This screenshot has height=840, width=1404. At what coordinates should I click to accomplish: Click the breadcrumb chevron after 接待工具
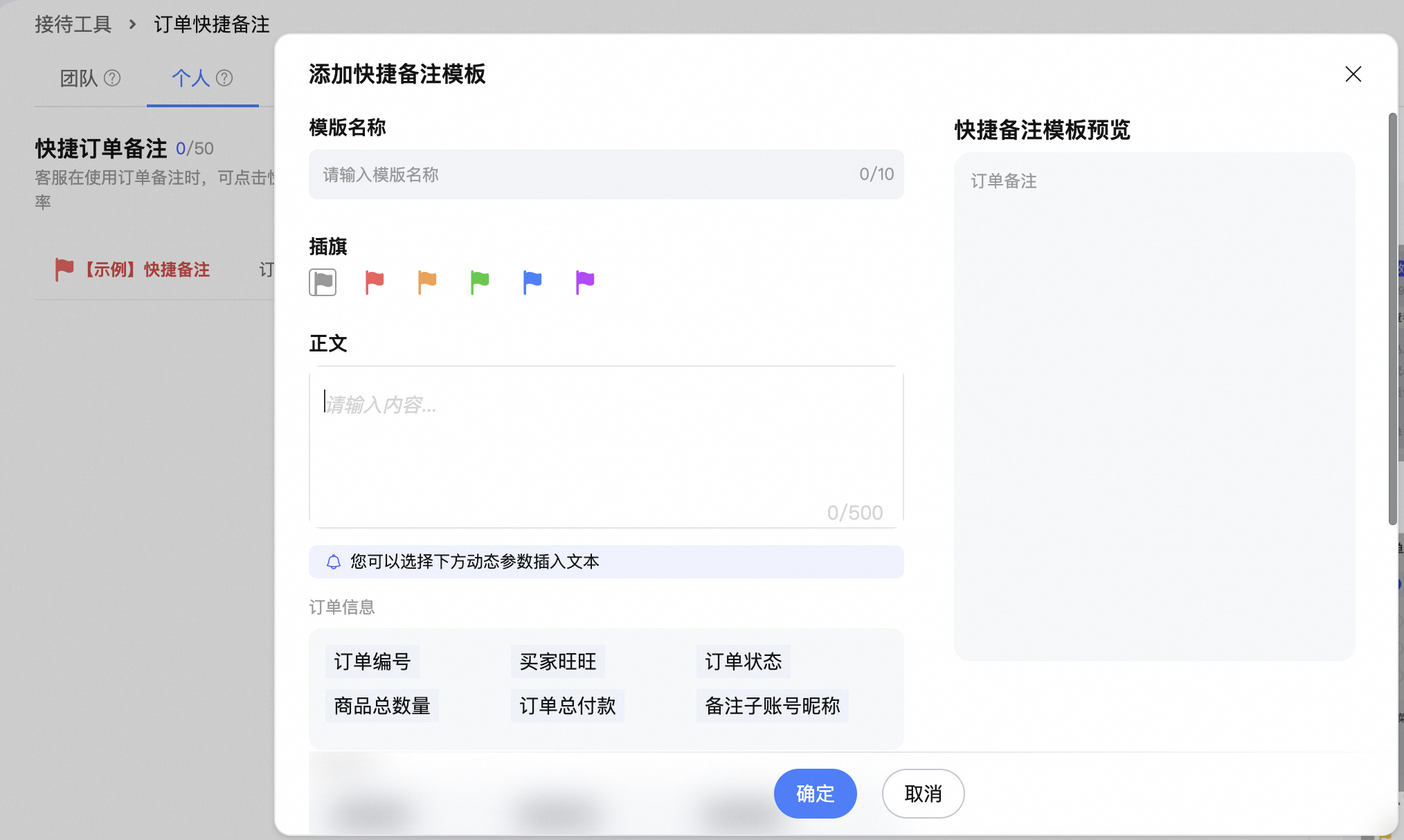coord(132,25)
